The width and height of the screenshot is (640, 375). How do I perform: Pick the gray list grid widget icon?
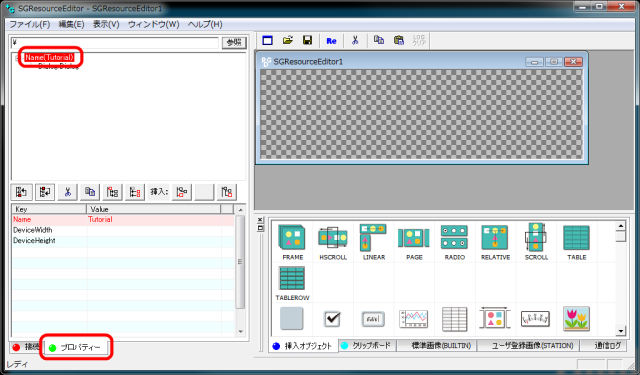point(454,319)
